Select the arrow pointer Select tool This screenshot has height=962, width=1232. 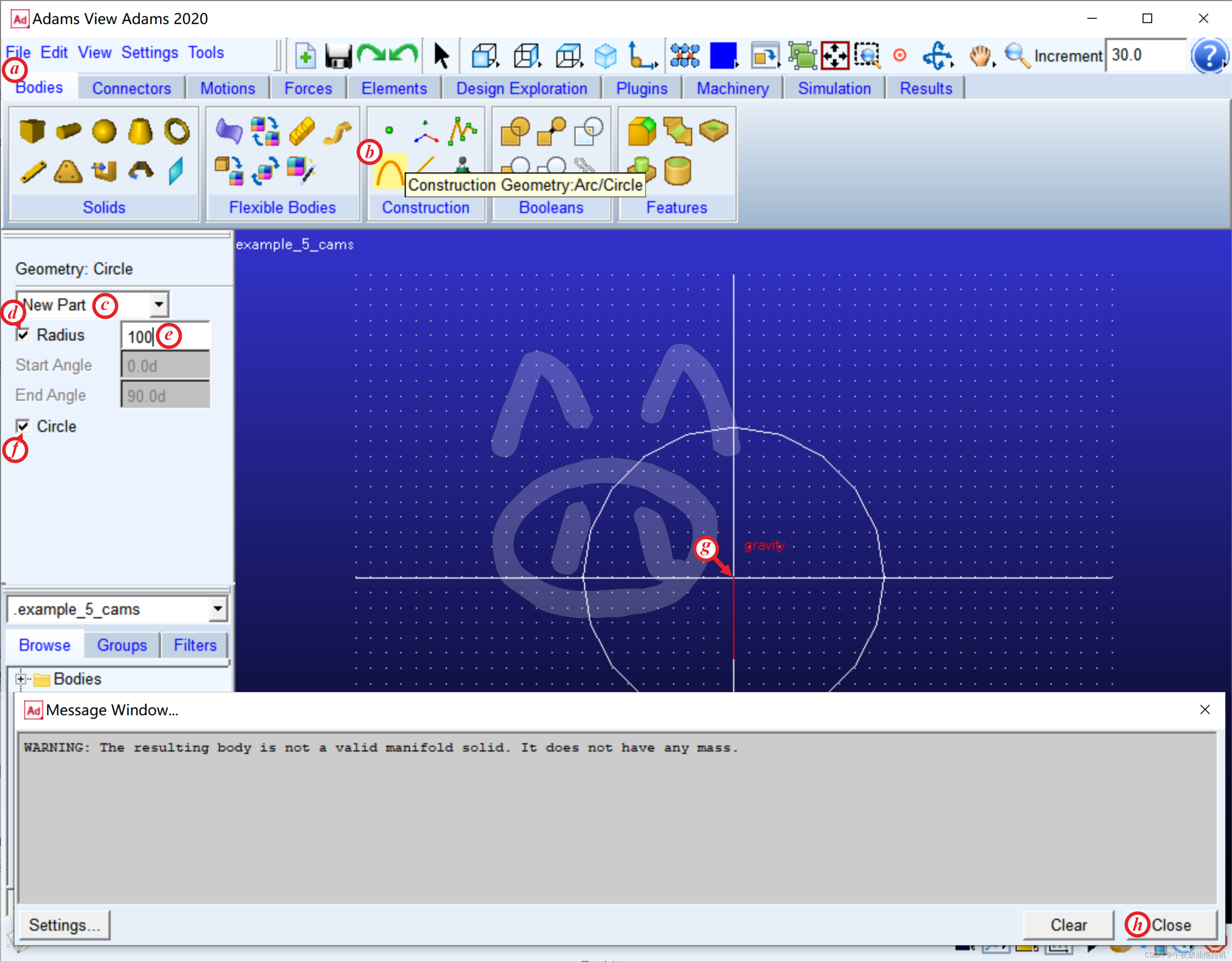coord(441,56)
